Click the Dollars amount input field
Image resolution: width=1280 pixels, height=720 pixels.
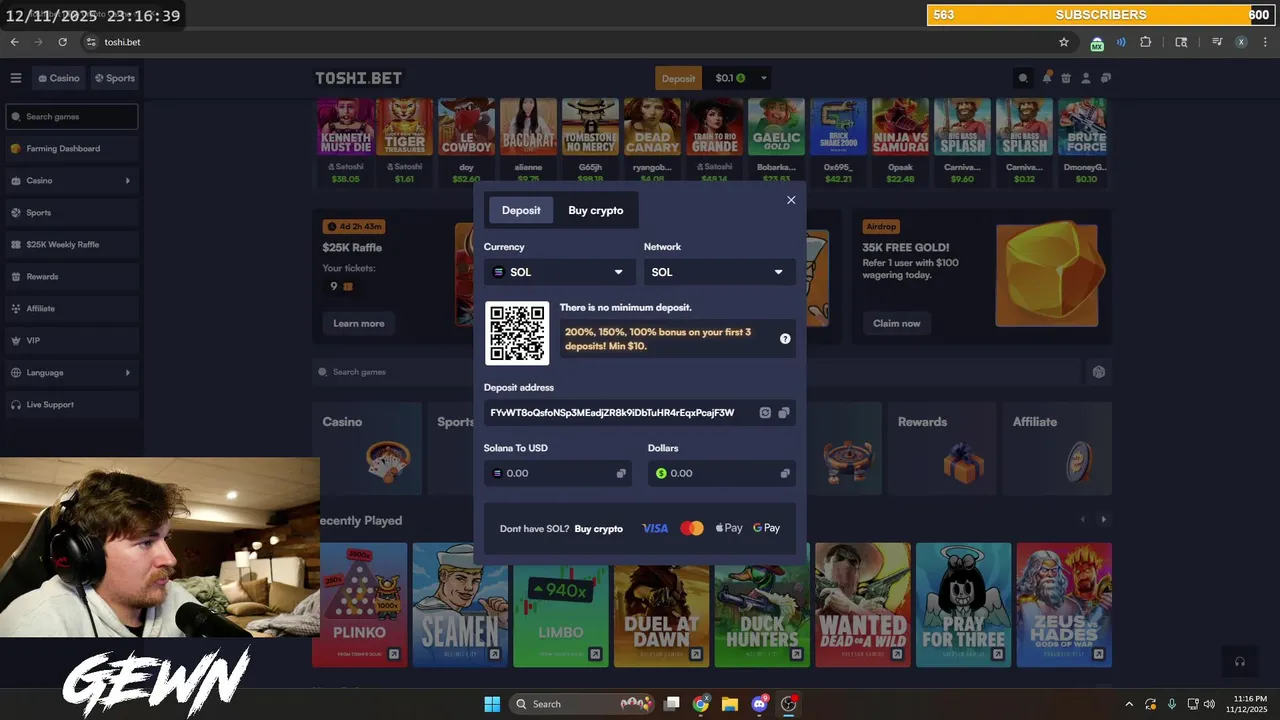click(722, 473)
